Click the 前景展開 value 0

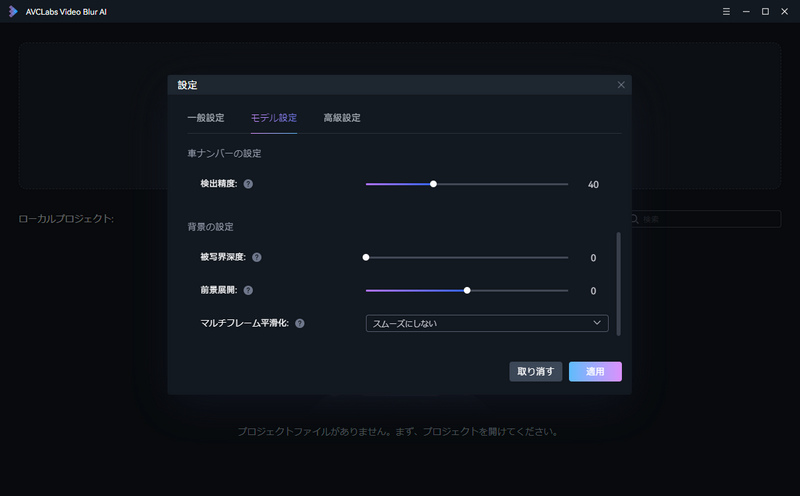coord(593,291)
